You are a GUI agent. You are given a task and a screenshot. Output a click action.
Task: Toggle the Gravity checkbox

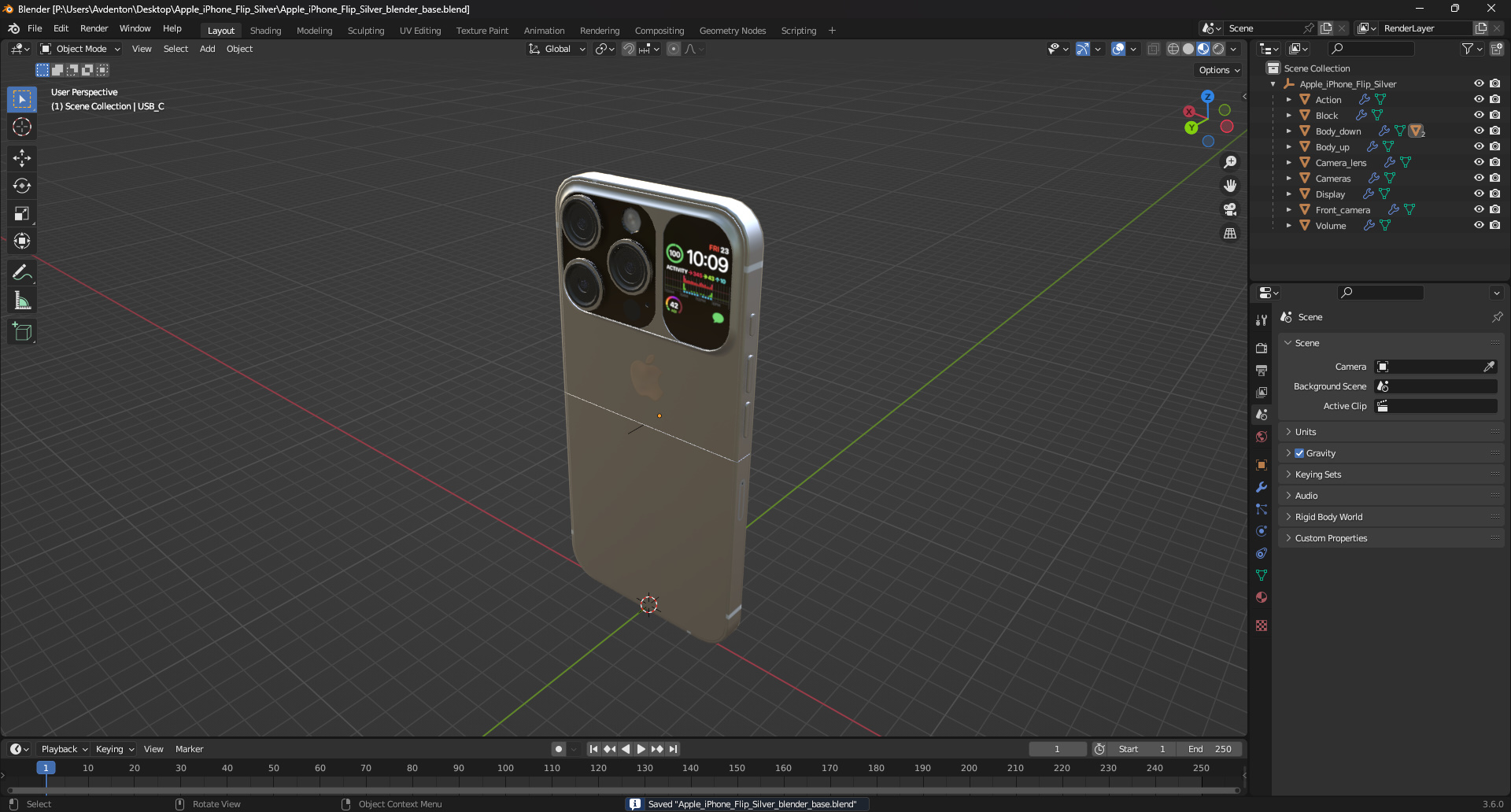1299,453
